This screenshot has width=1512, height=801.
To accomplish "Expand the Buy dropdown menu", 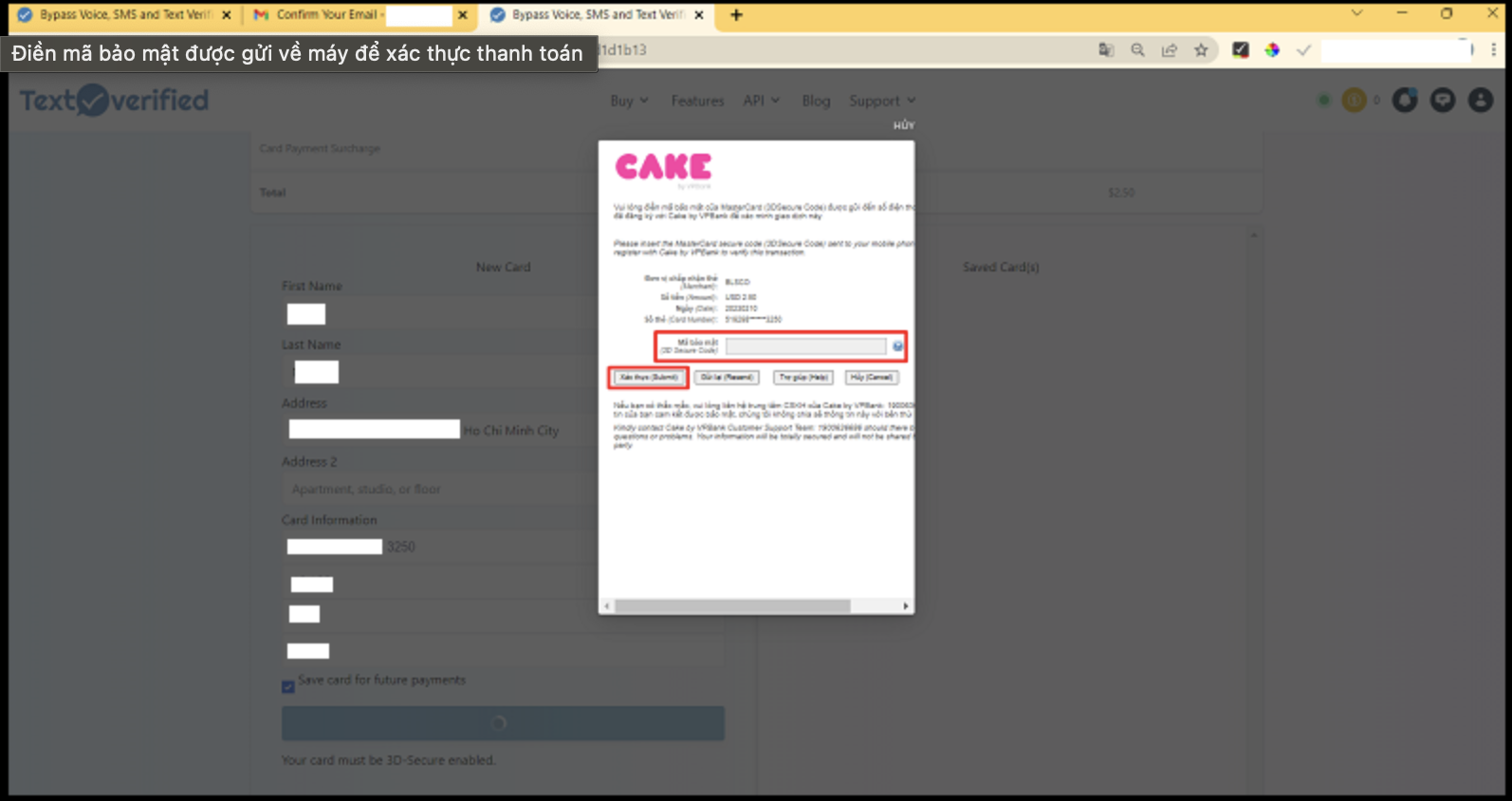I will tap(629, 101).
